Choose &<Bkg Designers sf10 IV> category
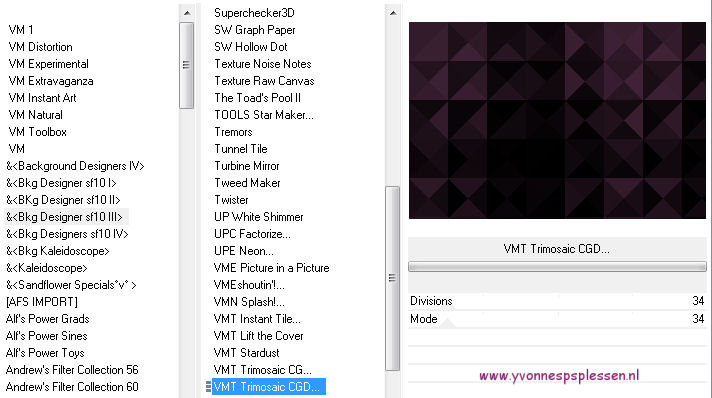 (x=67, y=234)
